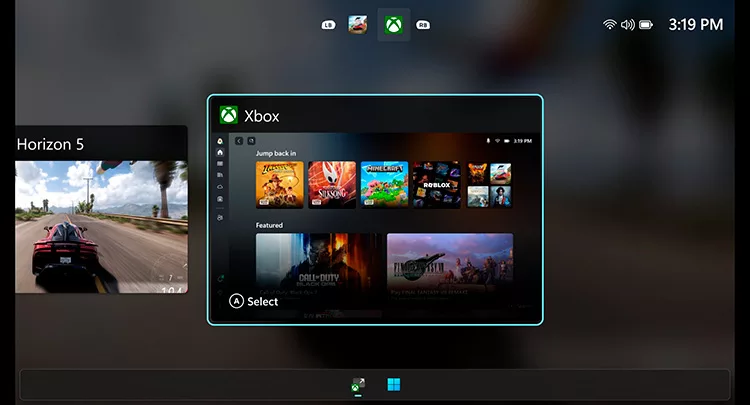The height and width of the screenshot is (405, 750).
Task: Open the Roblox game tile
Action: (437, 185)
